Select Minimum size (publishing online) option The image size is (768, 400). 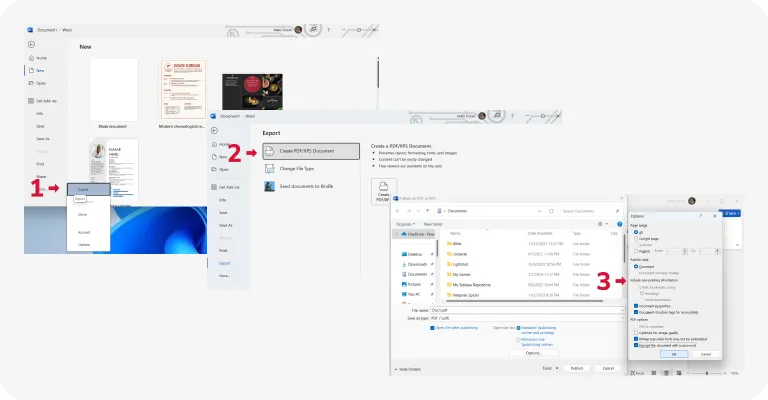(x=518, y=339)
